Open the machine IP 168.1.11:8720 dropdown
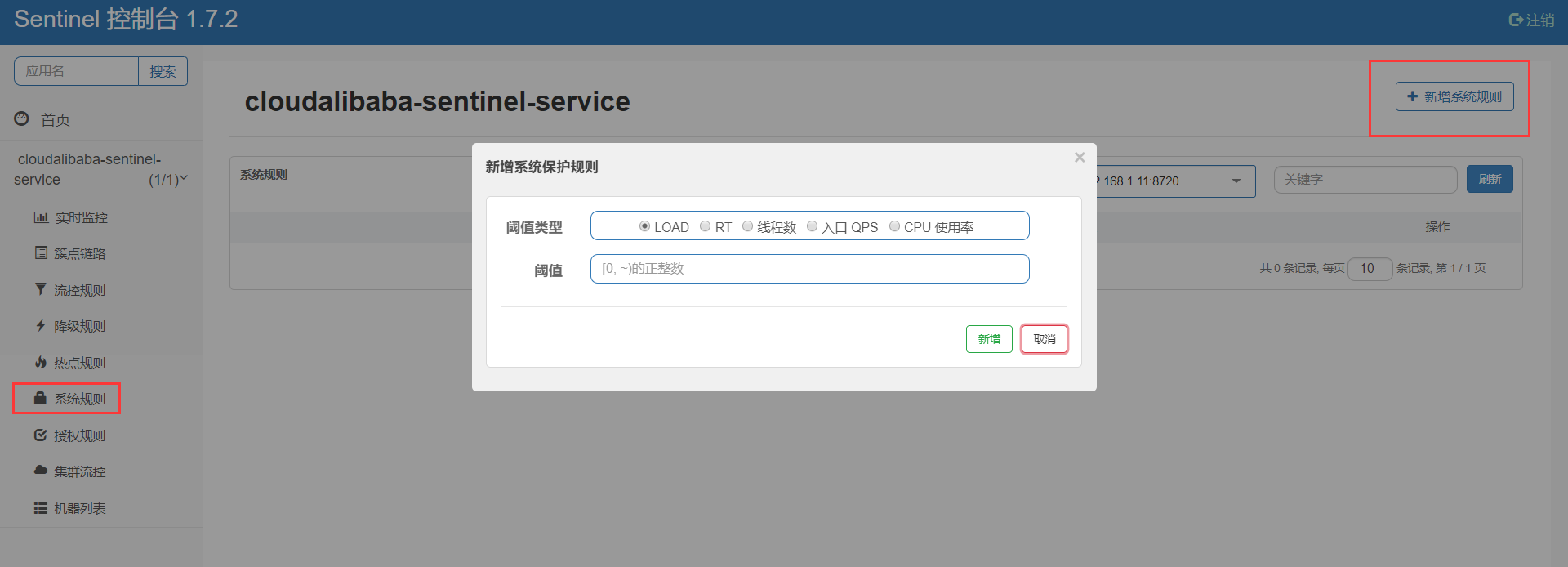1568x567 pixels. [1176, 181]
